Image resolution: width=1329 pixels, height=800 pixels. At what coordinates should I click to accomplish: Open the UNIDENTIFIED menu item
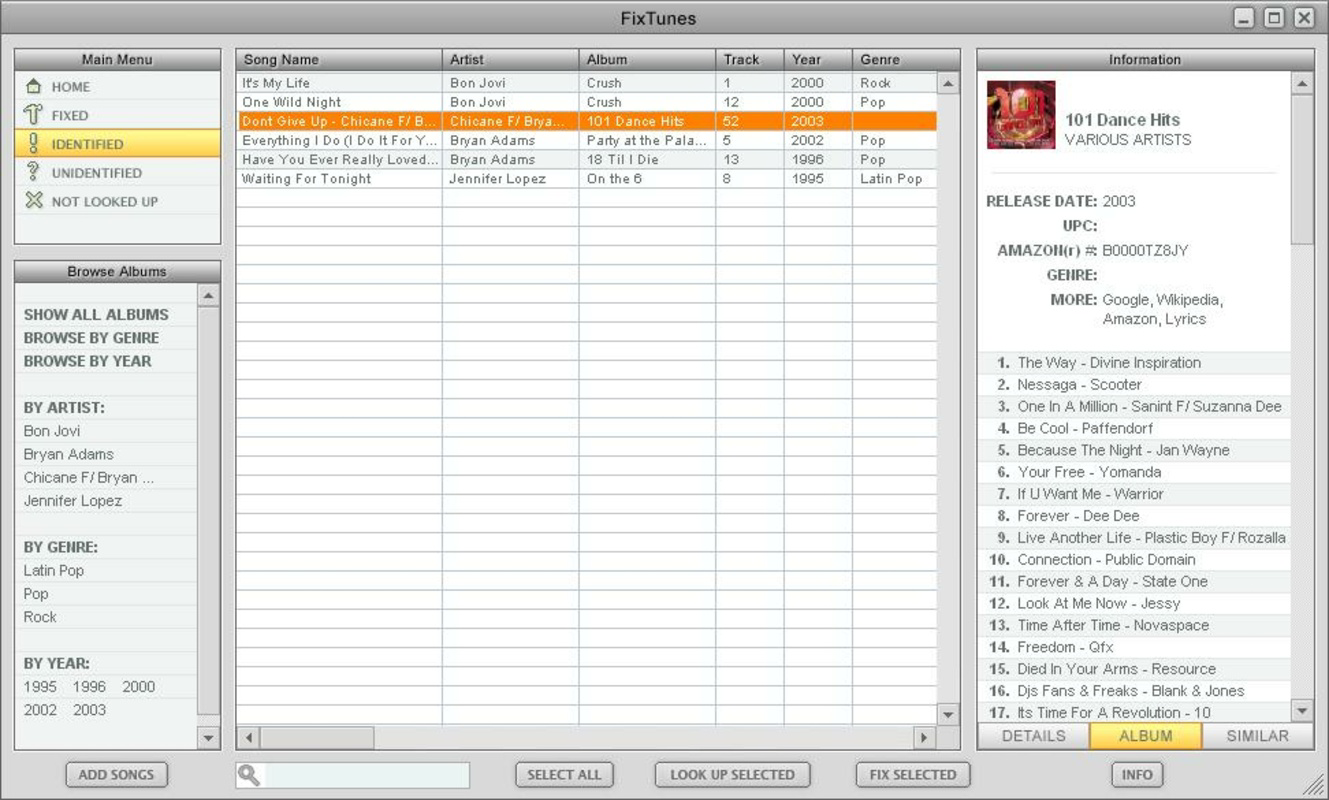[x=118, y=173]
